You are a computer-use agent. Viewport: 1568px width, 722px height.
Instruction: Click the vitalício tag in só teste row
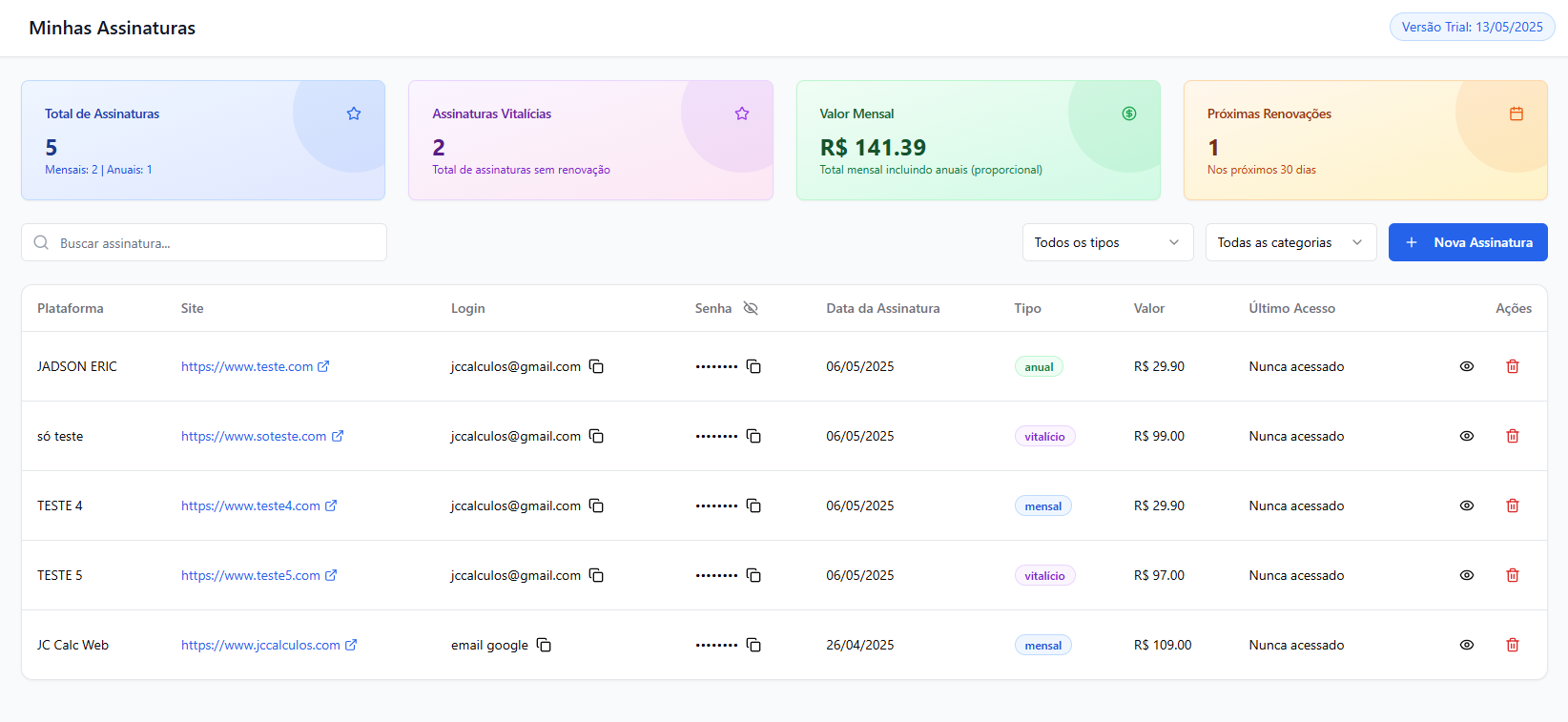click(x=1043, y=437)
